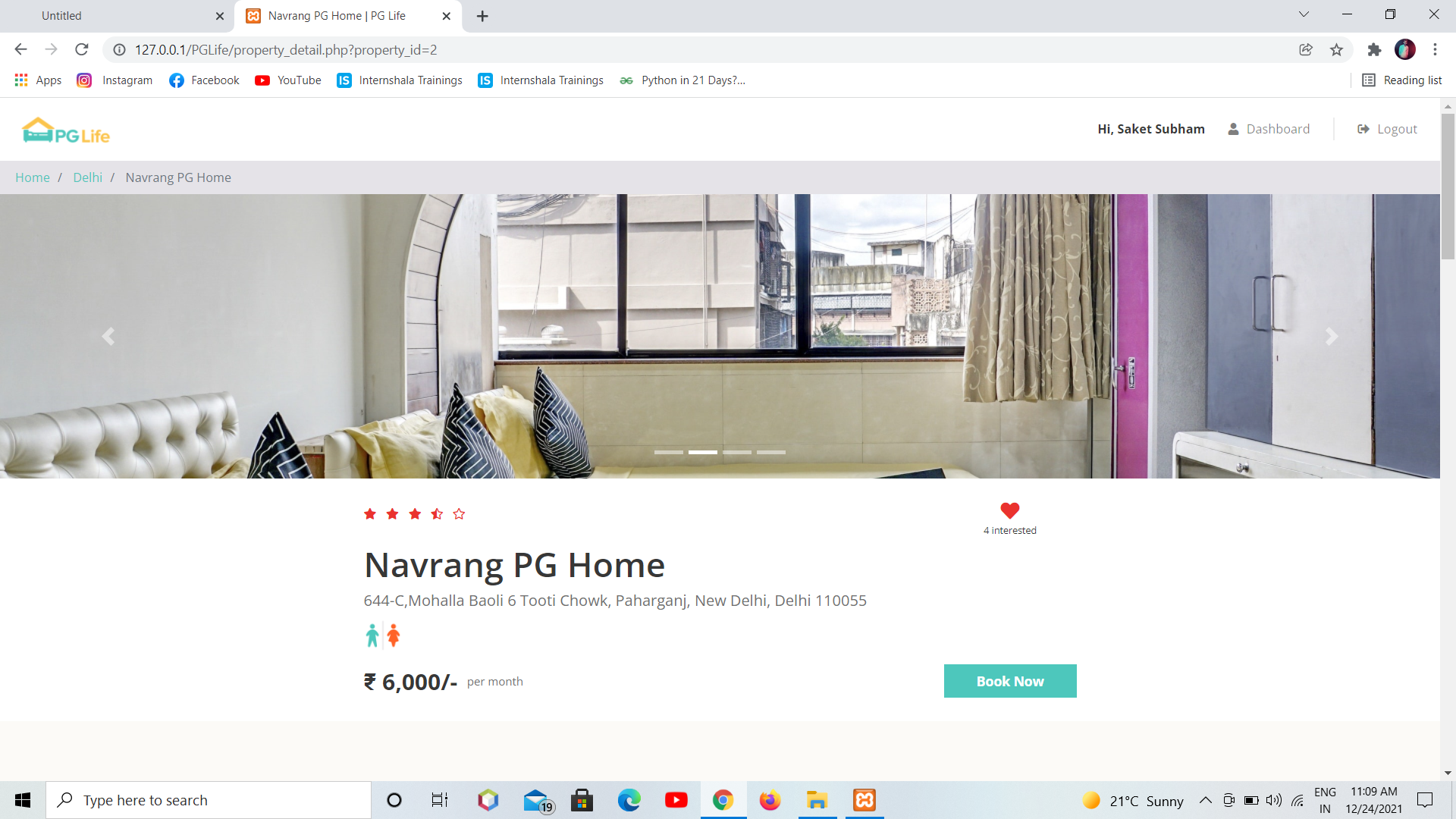Launch Firefox from the taskbar

[770, 800]
